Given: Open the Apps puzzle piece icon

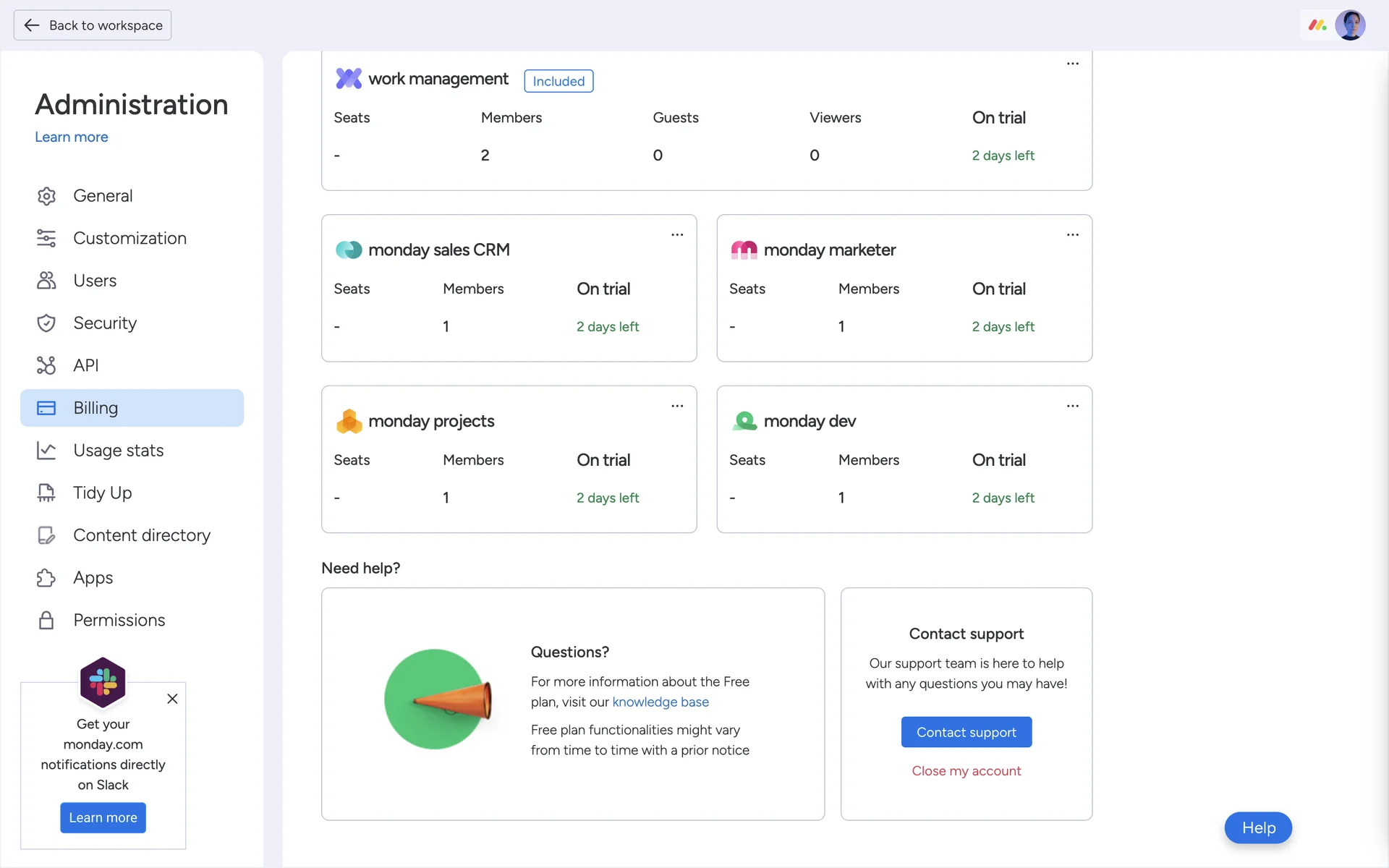Looking at the screenshot, I should click(46, 578).
